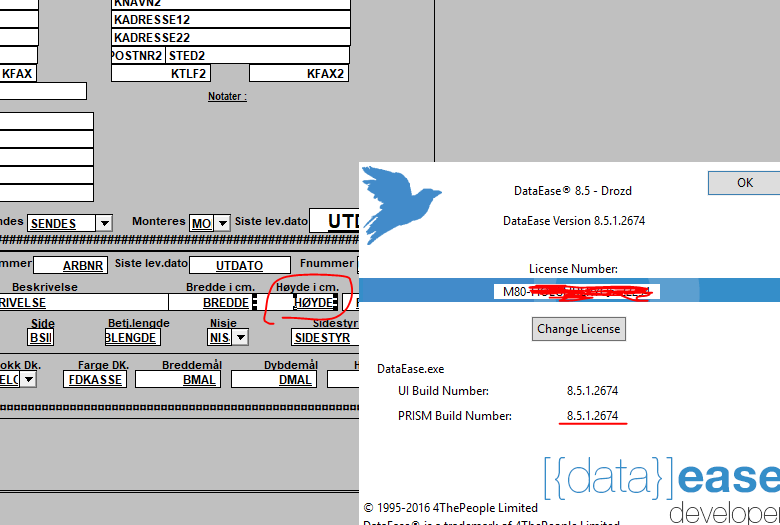Viewport: 780px width, 525px height.
Task: Select the BLENGDE field
Action: click(x=132, y=337)
